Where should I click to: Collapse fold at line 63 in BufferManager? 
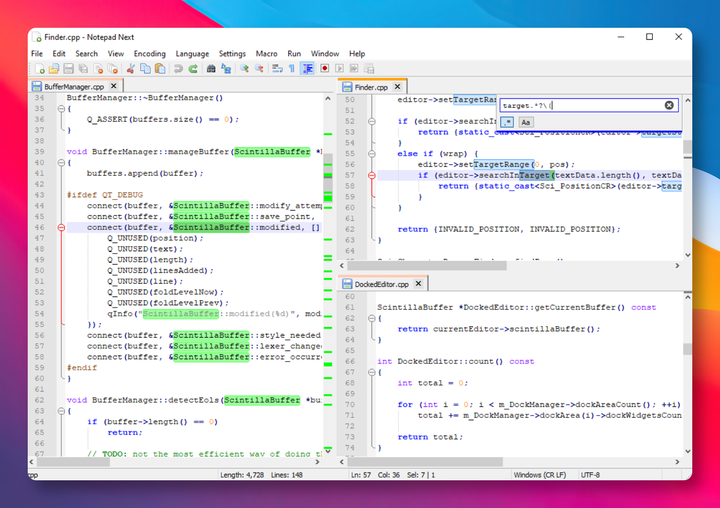61,411
